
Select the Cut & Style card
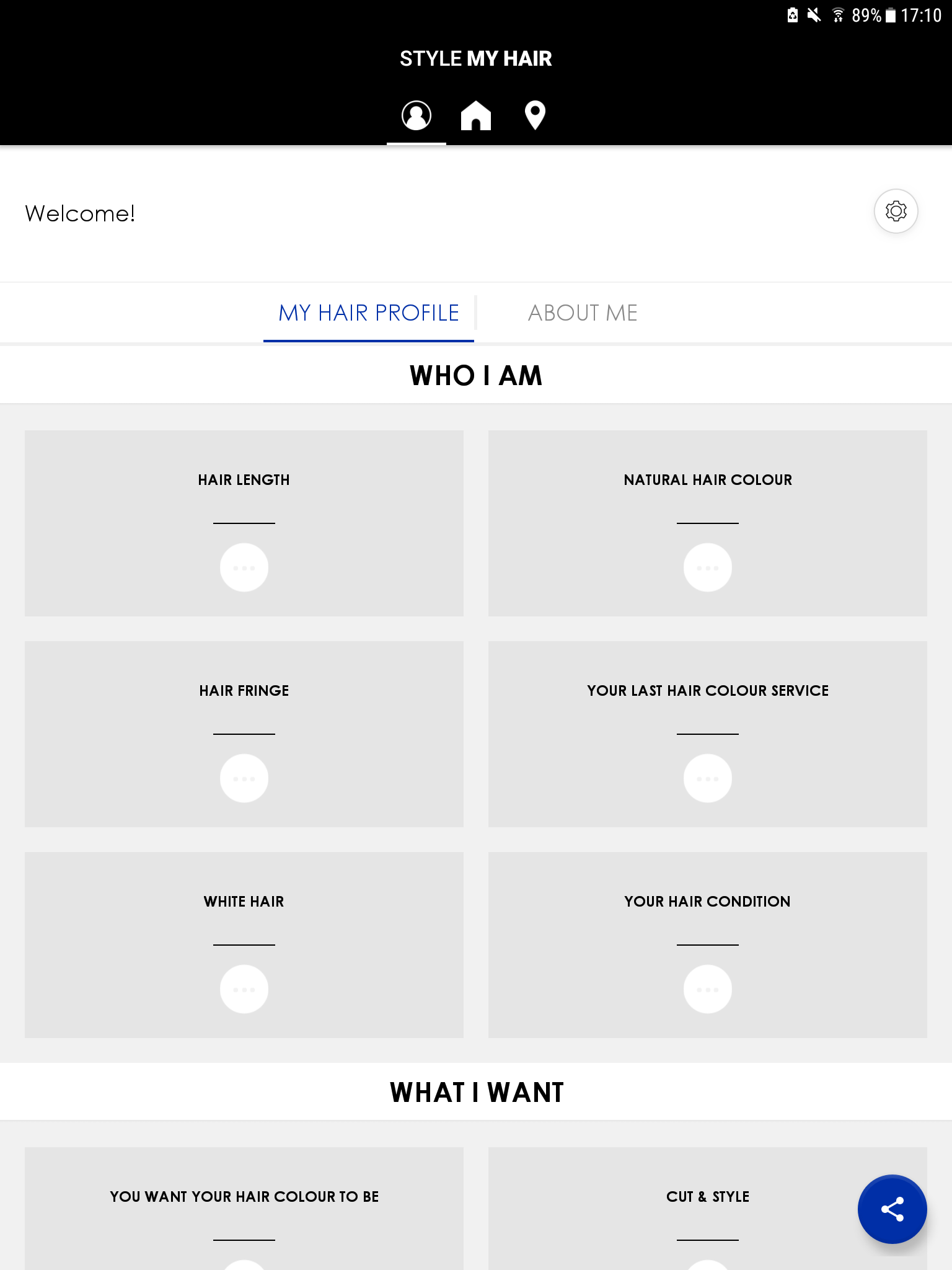[707, 1197]
